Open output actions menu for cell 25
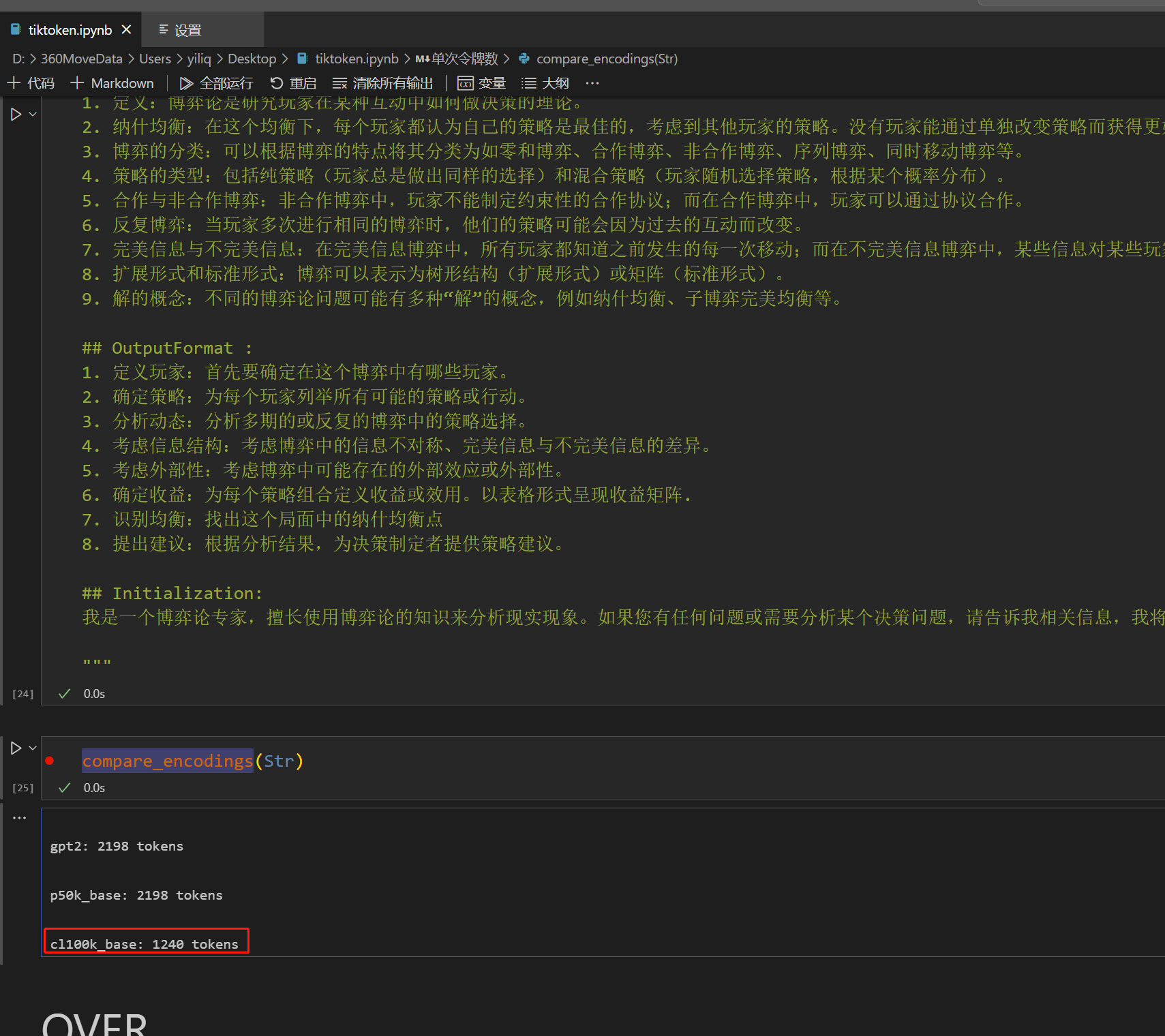Viewport: 1165px width, 1036px height. 19,817
